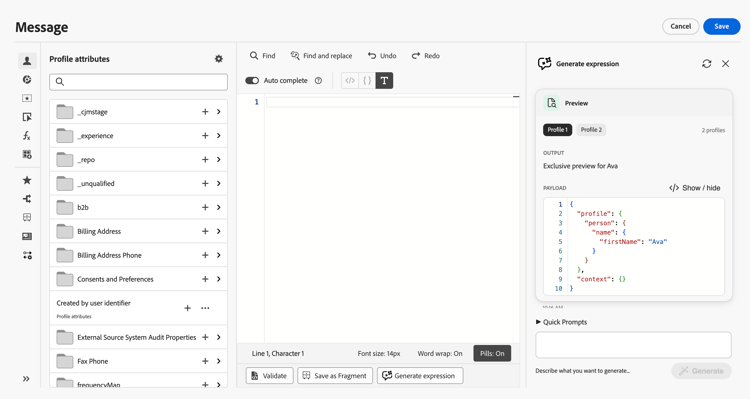Click the Validate button
The height and width of the screenshot is (399, 750).
pos(269,376)
